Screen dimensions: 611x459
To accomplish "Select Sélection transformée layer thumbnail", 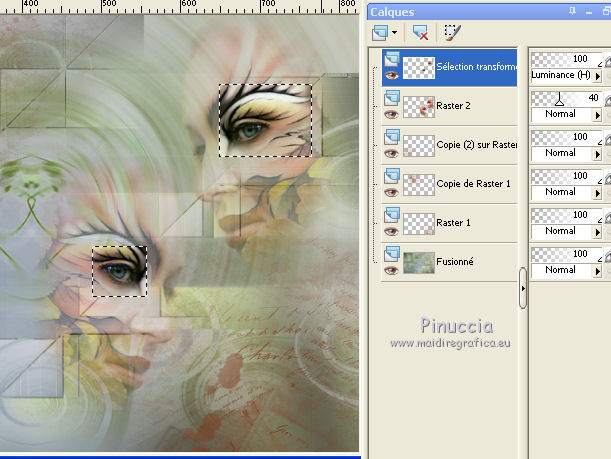I will pos(419,68).
